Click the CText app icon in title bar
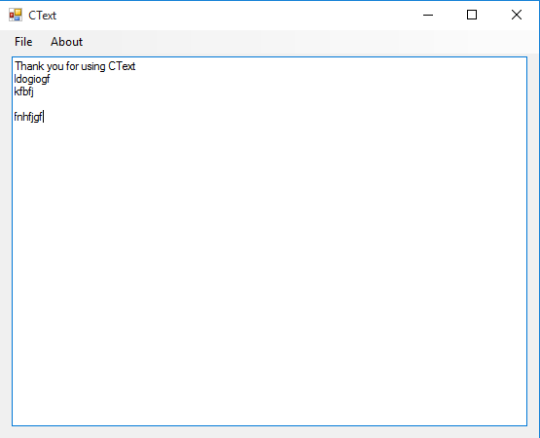Screen dimensions: 540x438 [x=15, y=15]
